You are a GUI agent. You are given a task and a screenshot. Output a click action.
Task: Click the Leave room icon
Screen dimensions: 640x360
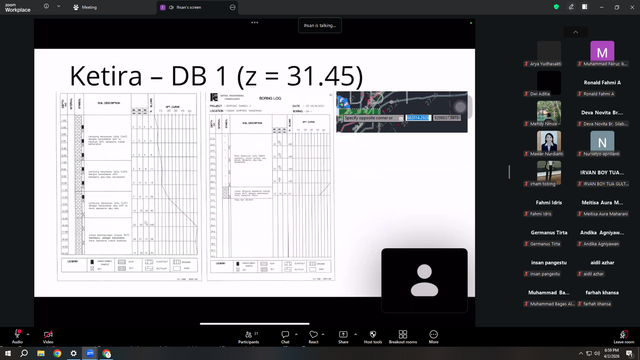pos(624,337)
